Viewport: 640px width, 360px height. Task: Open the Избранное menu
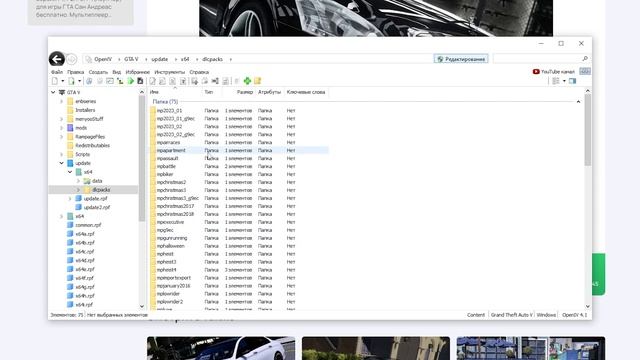(138, 72)
